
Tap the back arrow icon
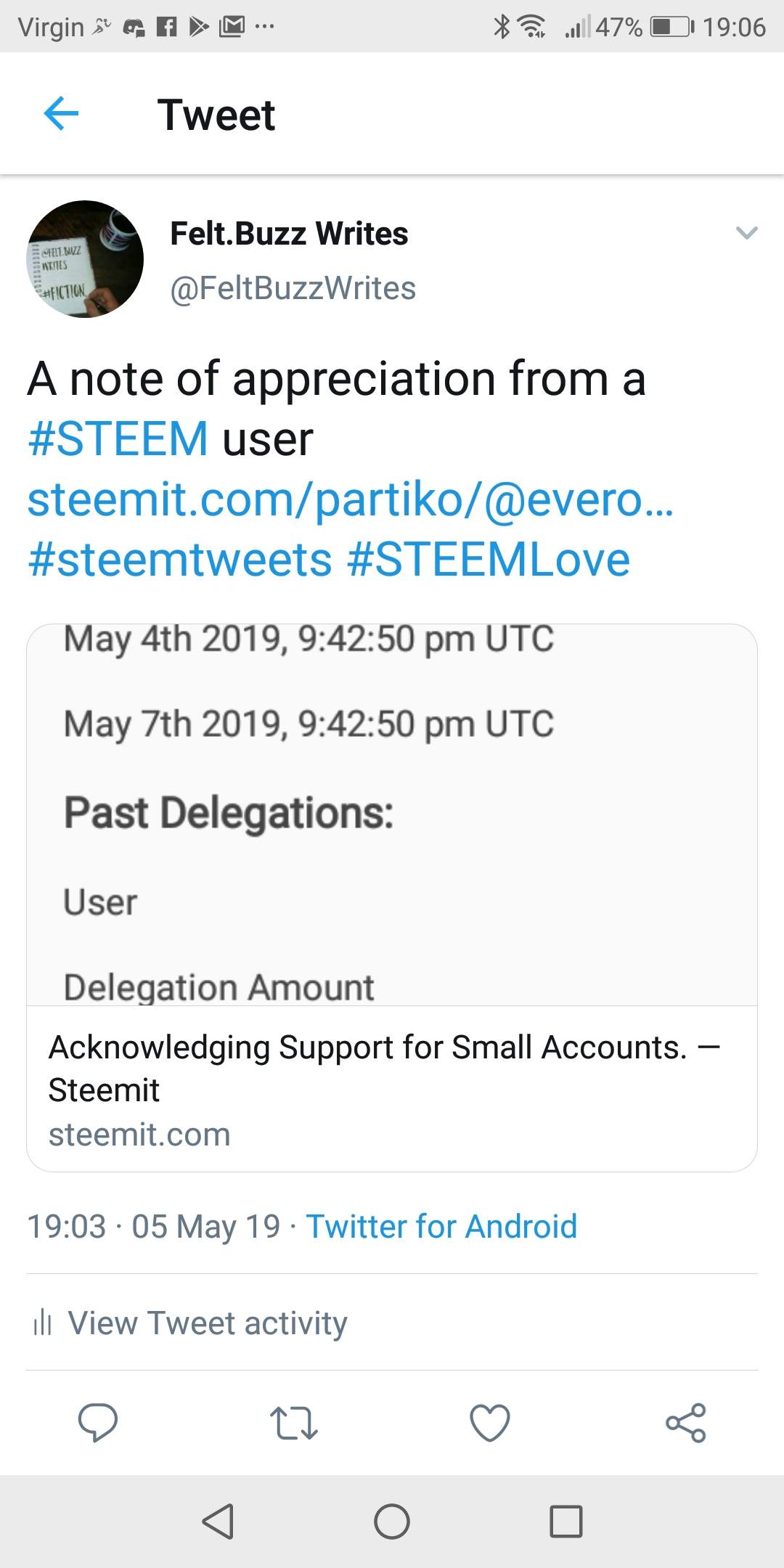pos(61,114)
